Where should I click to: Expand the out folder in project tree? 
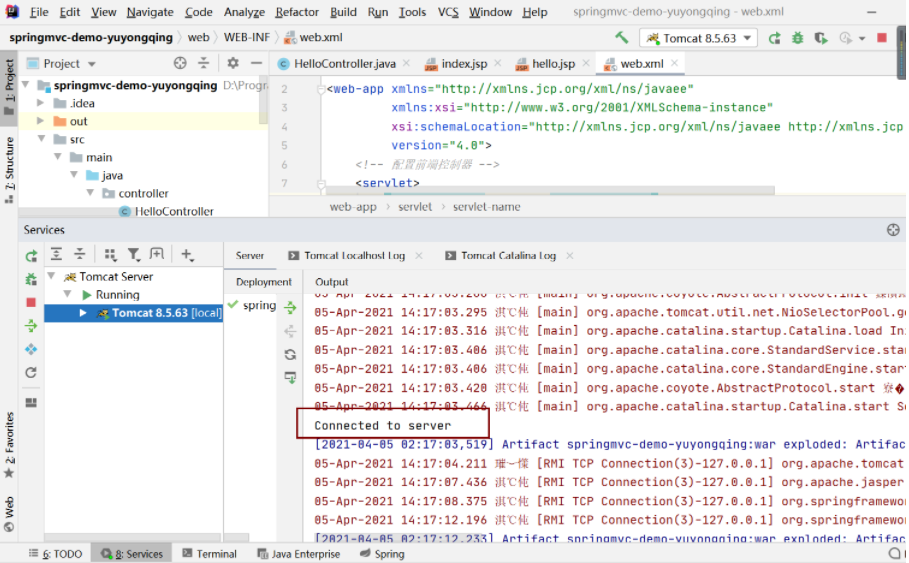click(x=41, y=121)
